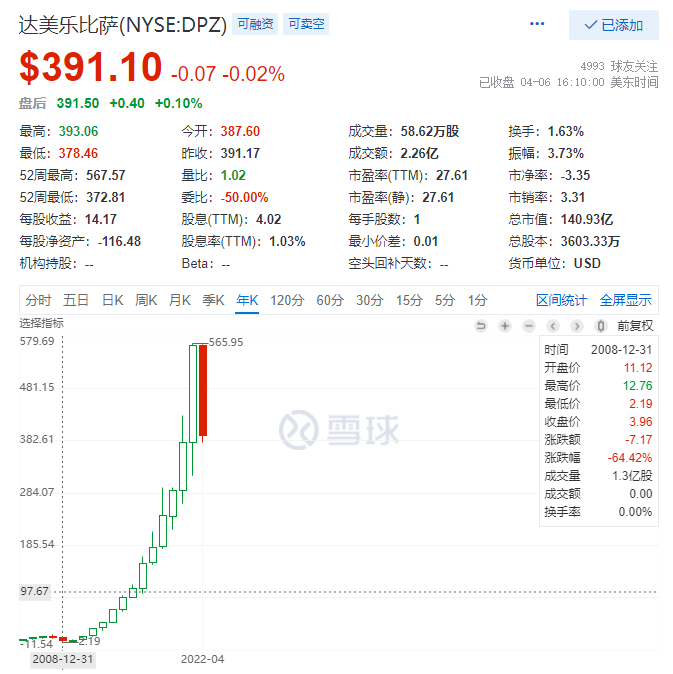Image resolution: width=673 pixels, height=674 pixels.
Task: Click the 最低 value 378.46
Action: [x=78, y=153]
